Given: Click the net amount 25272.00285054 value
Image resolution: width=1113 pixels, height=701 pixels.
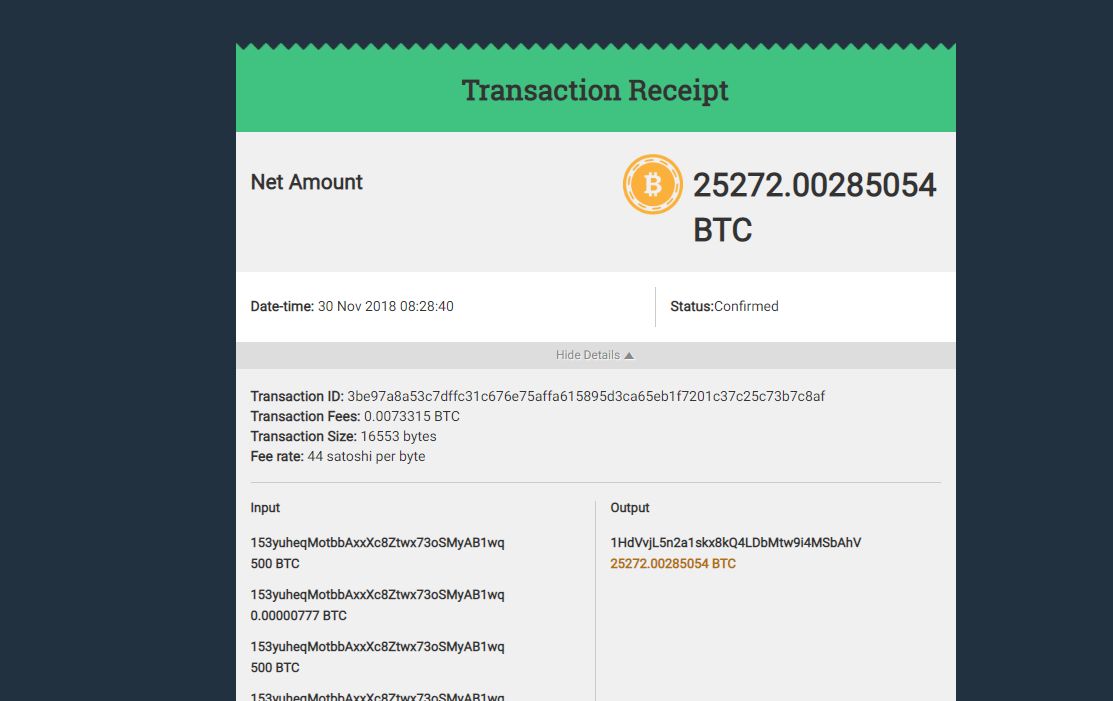Looking at the screenshot, I should (814, 185).
